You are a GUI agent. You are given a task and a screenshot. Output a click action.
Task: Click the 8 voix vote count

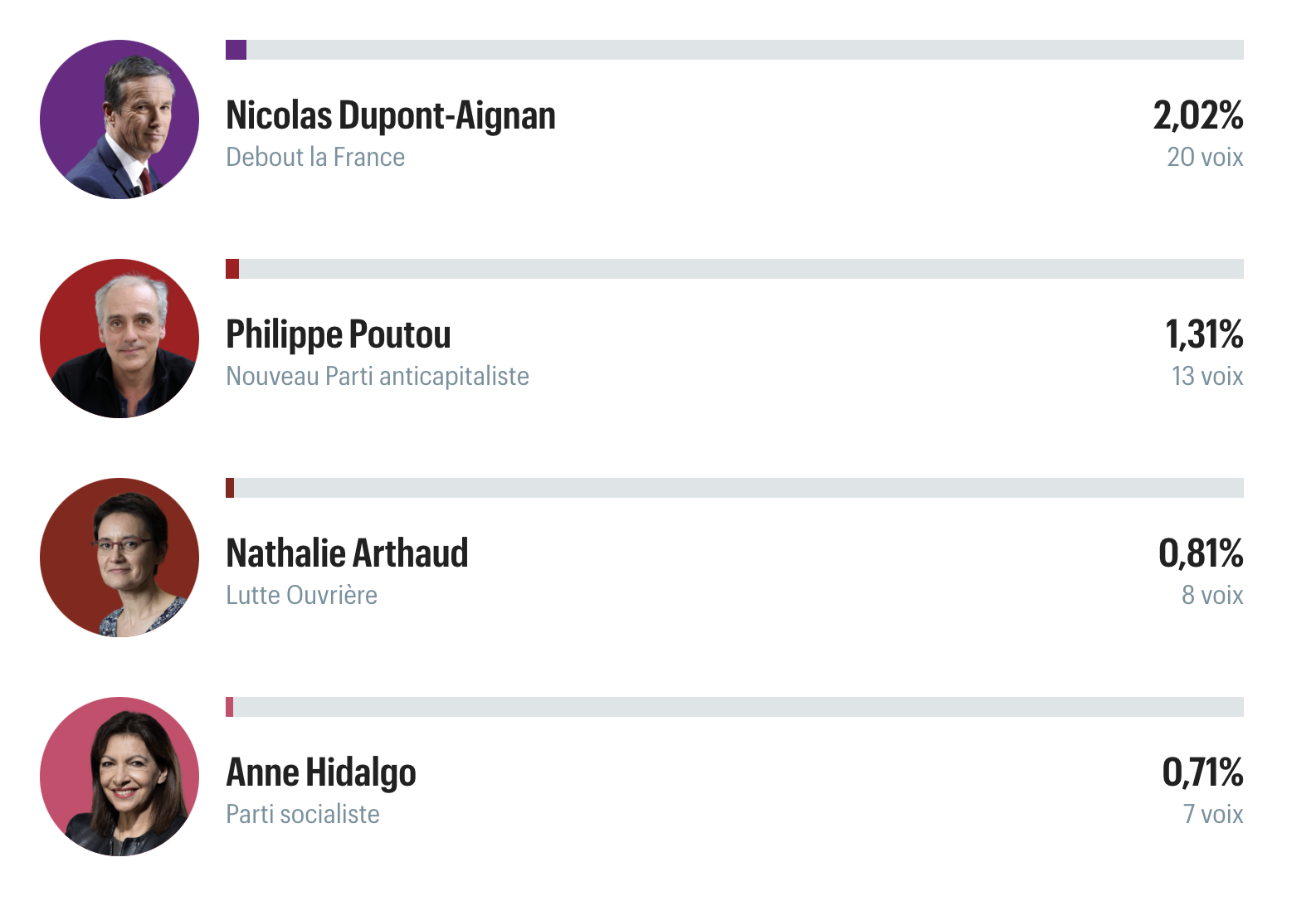[x=1212, y=595]
